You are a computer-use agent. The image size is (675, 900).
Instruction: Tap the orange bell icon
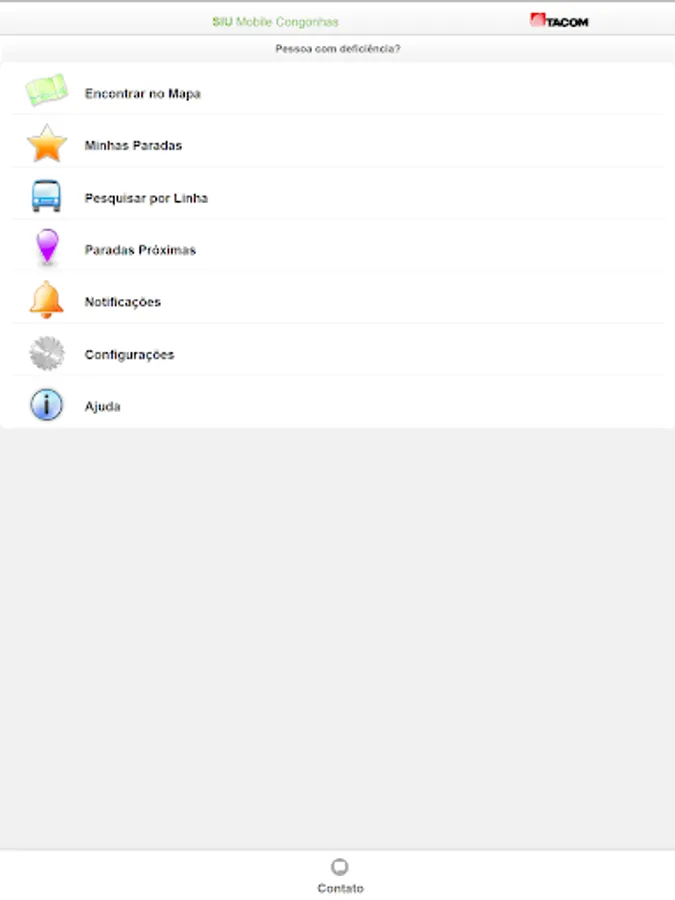(46, 300)
